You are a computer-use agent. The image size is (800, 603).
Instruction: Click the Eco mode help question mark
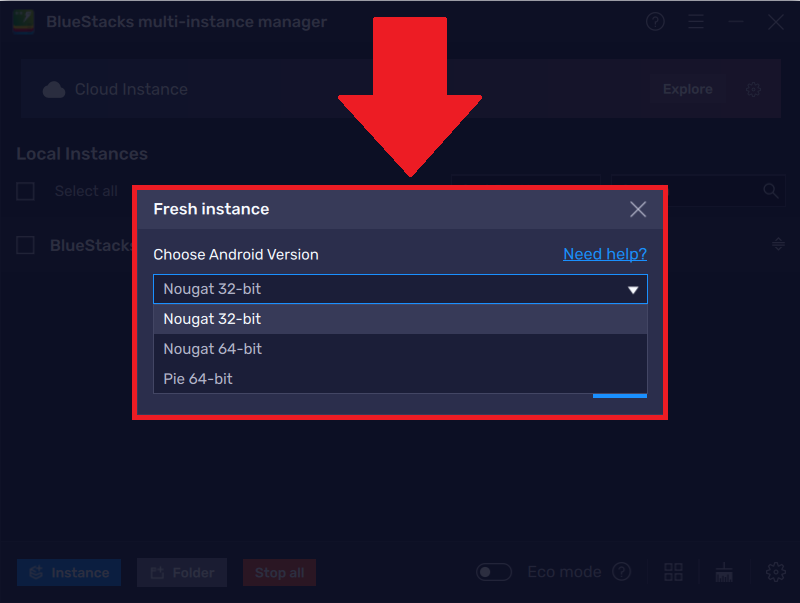621,572
